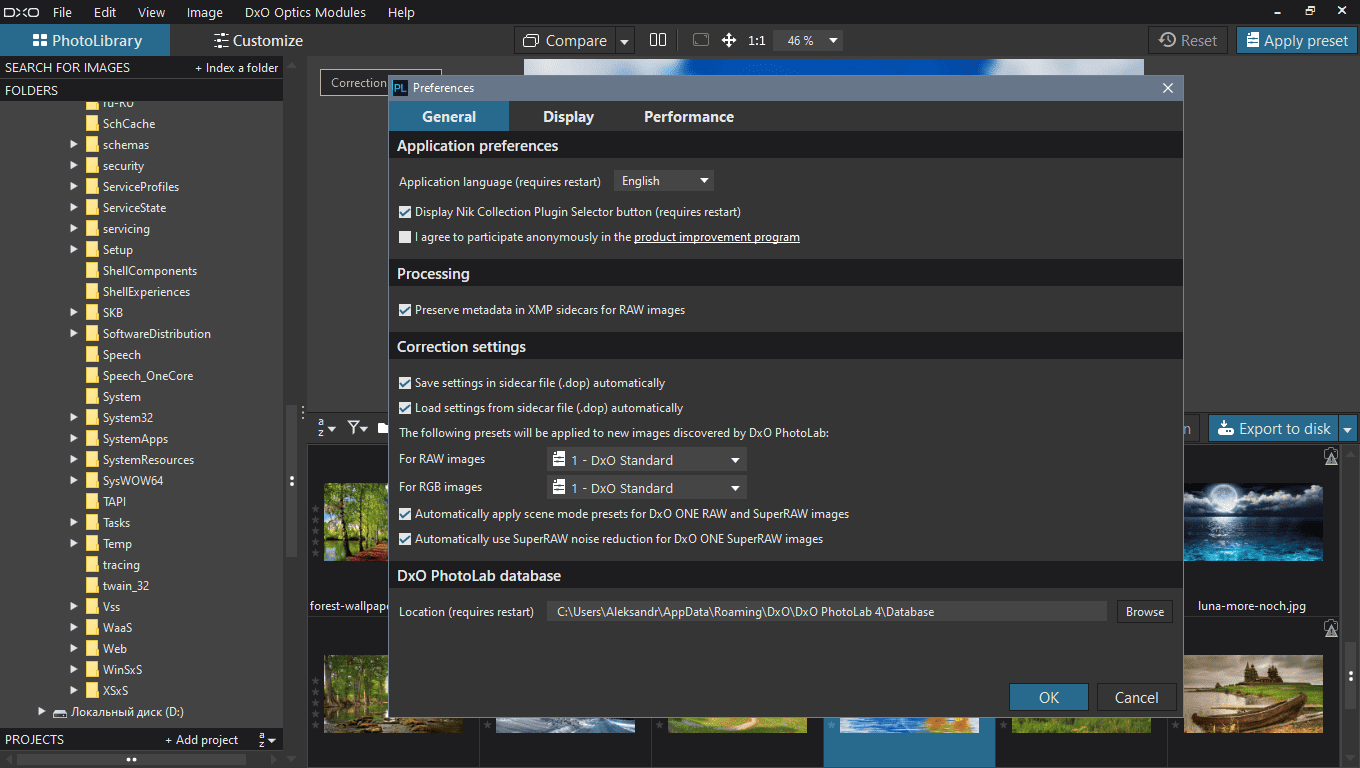Image resolution: width=1360 pixels, height=768 pixels.
Task: Toggle Preserve metadata in XMP sidecars checkbox
Action: point(405,310)
